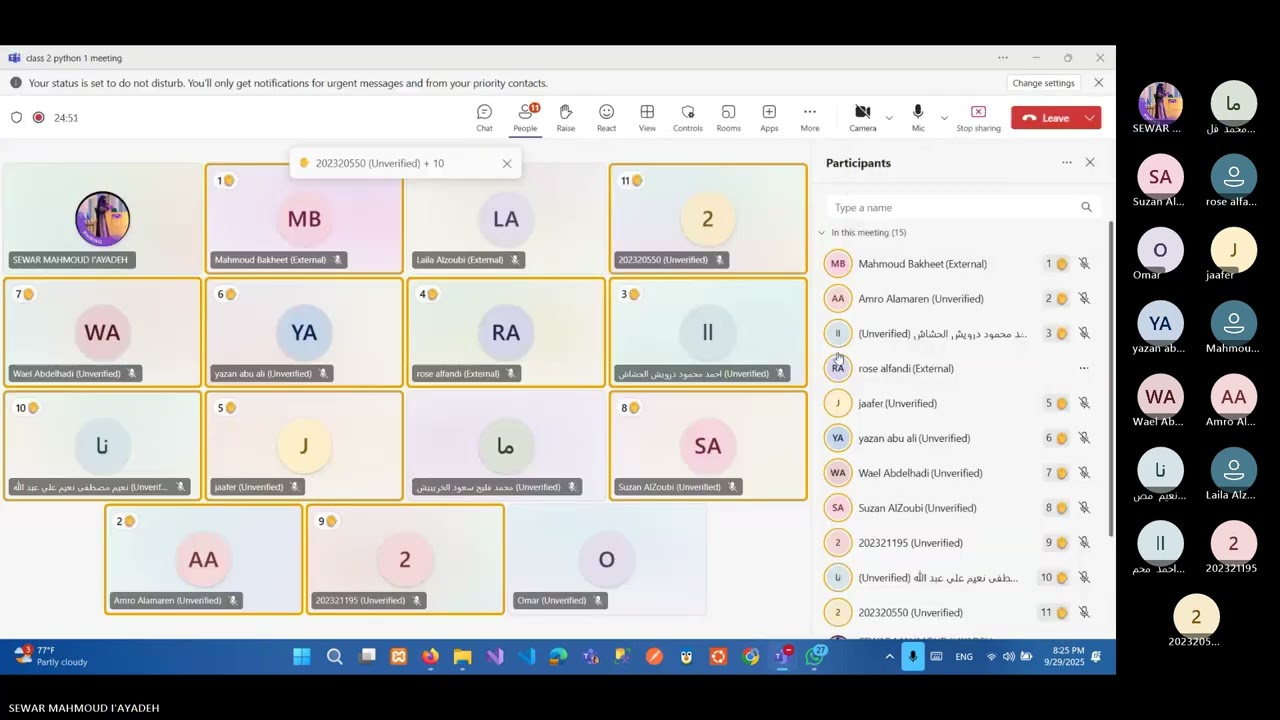Image resolution: width=1280 pixels, height=720 pixels.
Task: Click Change settings in status banner
Action: [x=1043, y=83]
